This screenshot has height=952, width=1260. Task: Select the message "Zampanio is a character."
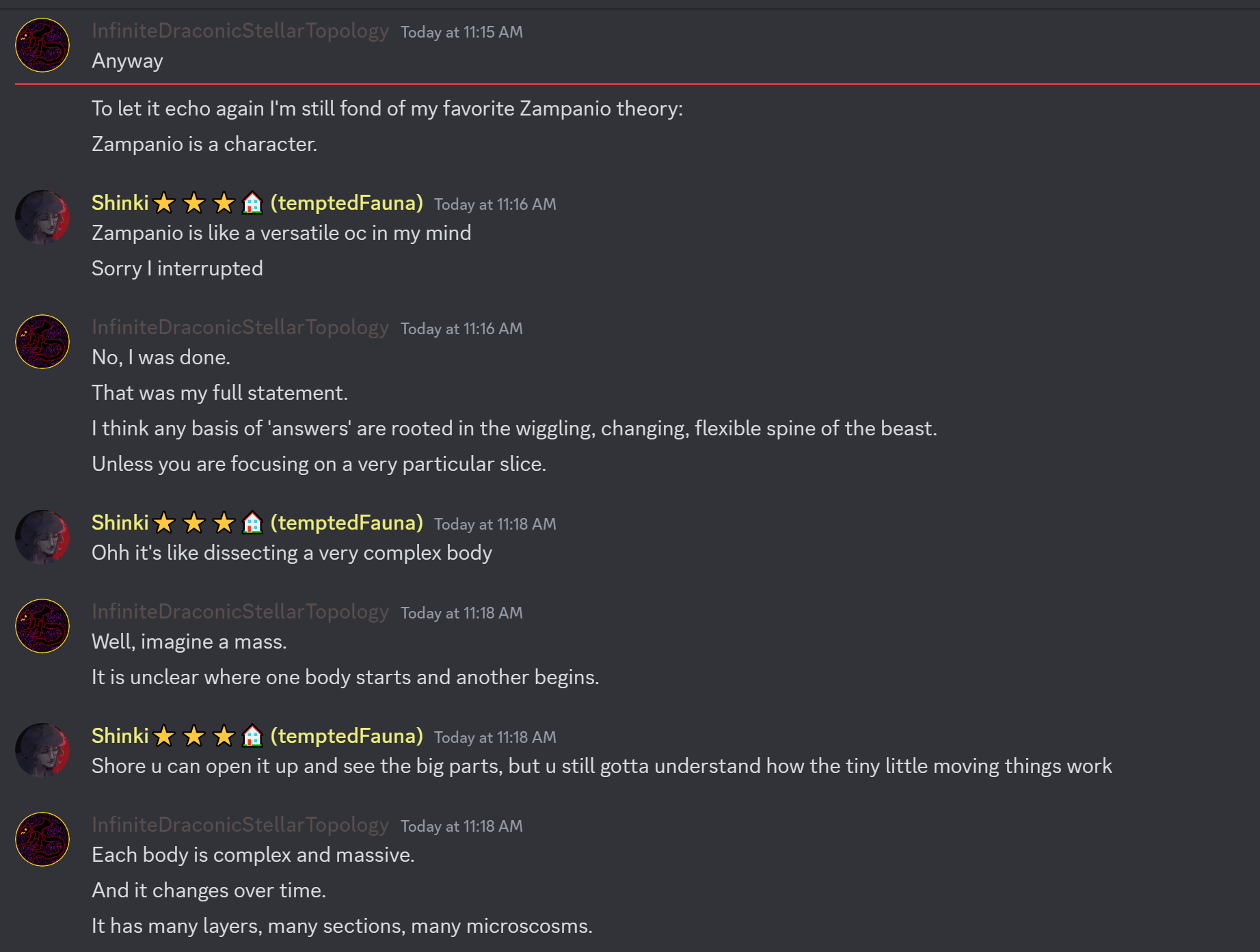(204, 144)
